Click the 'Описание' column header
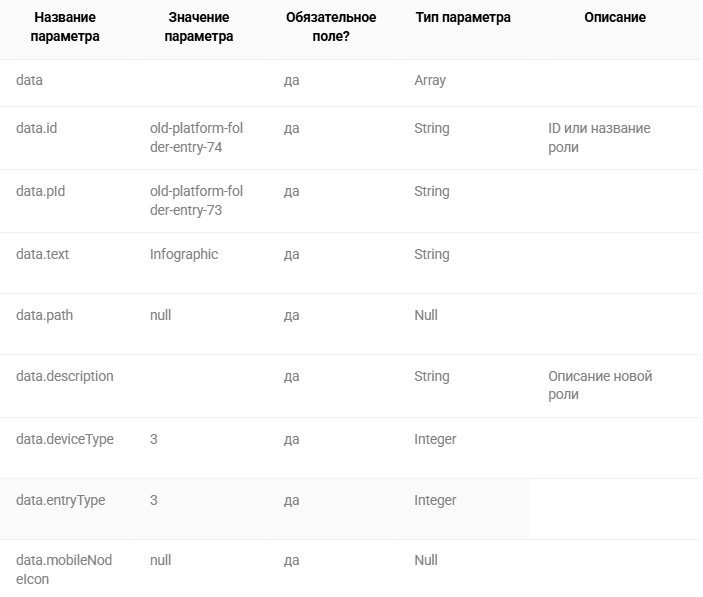Image resolution: width=703 pixels, height=597 pixels. [x=615, y=17]
